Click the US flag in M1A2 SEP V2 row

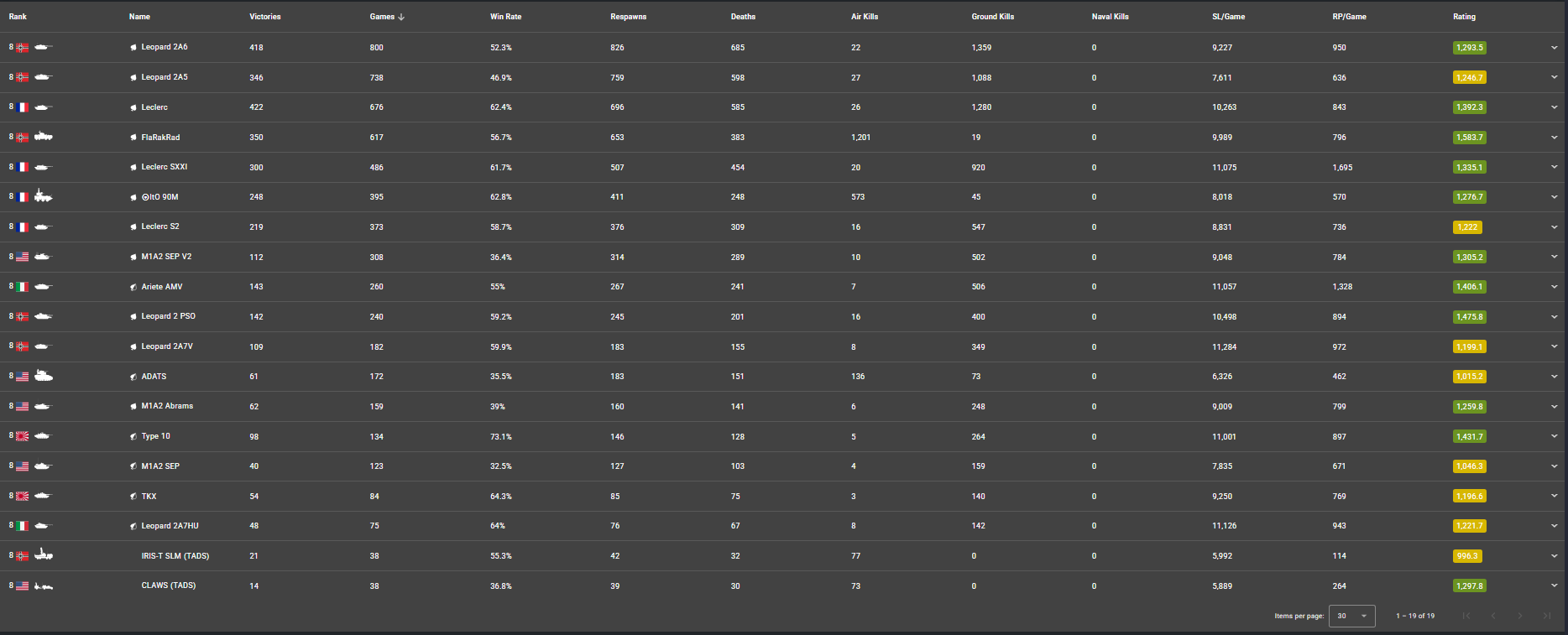[x=23, y=257]
